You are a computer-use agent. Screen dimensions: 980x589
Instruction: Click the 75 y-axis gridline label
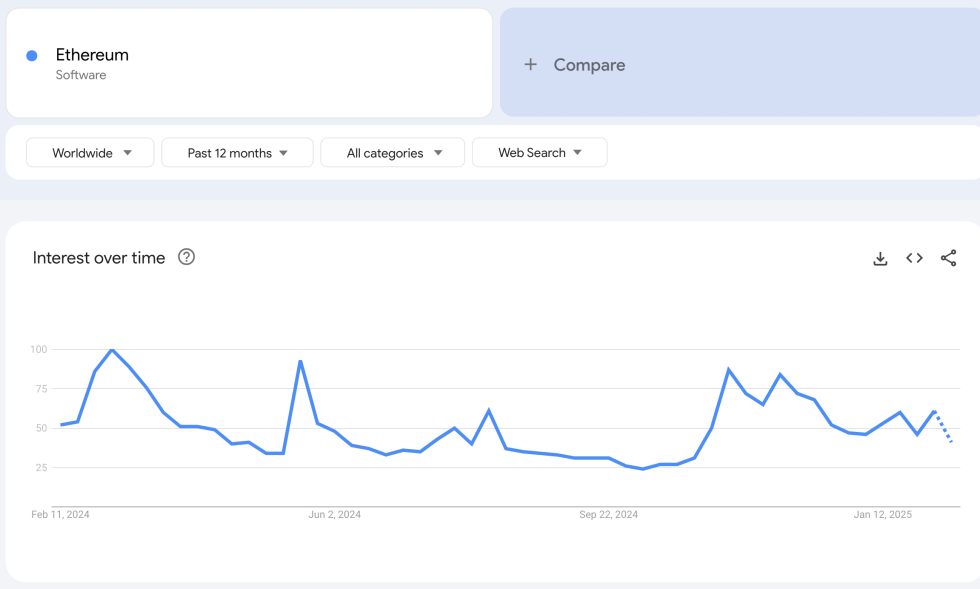[x=39, y=389]
